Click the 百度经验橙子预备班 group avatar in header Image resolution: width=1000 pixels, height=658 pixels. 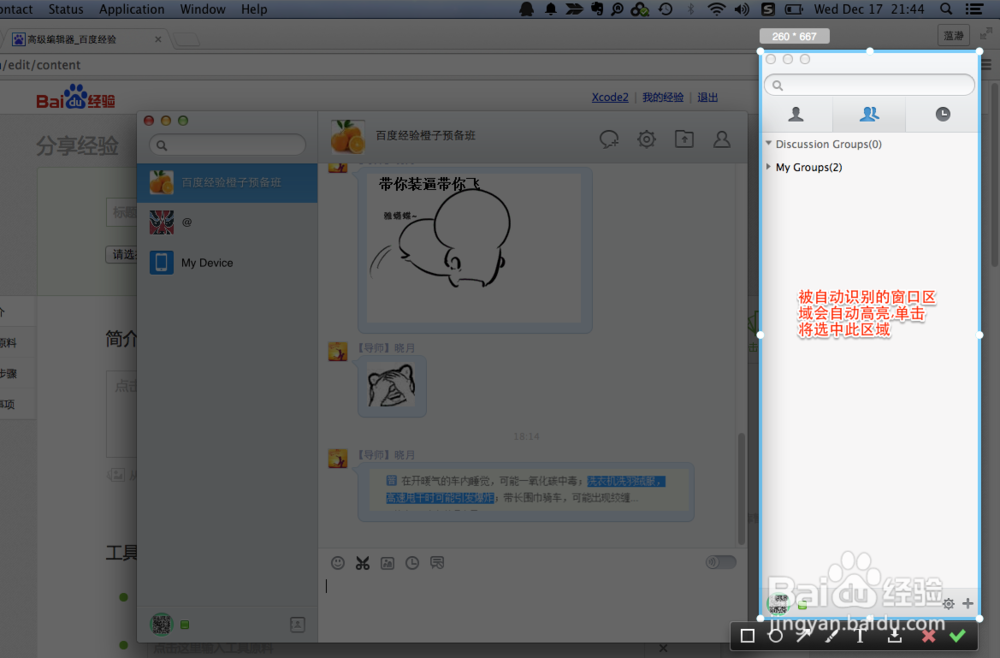[348, 136]
